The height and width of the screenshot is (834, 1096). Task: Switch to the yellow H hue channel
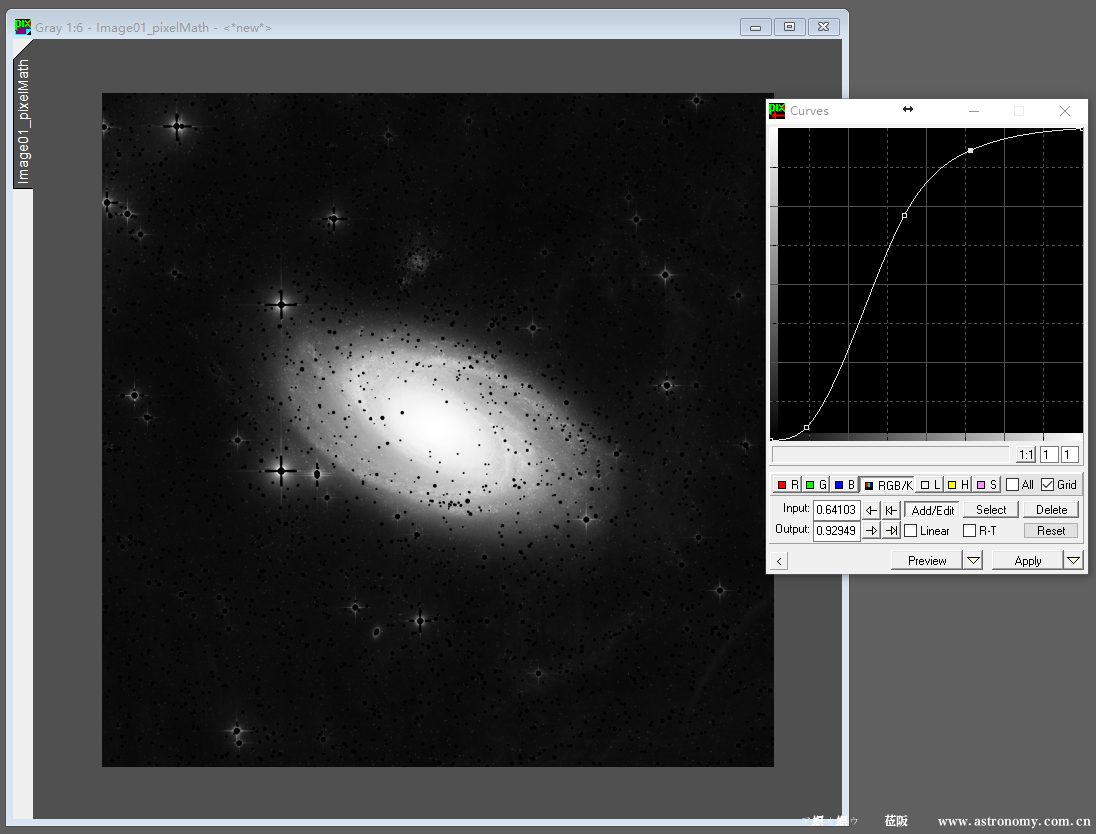pyautogui.click(x=958, y=485)
